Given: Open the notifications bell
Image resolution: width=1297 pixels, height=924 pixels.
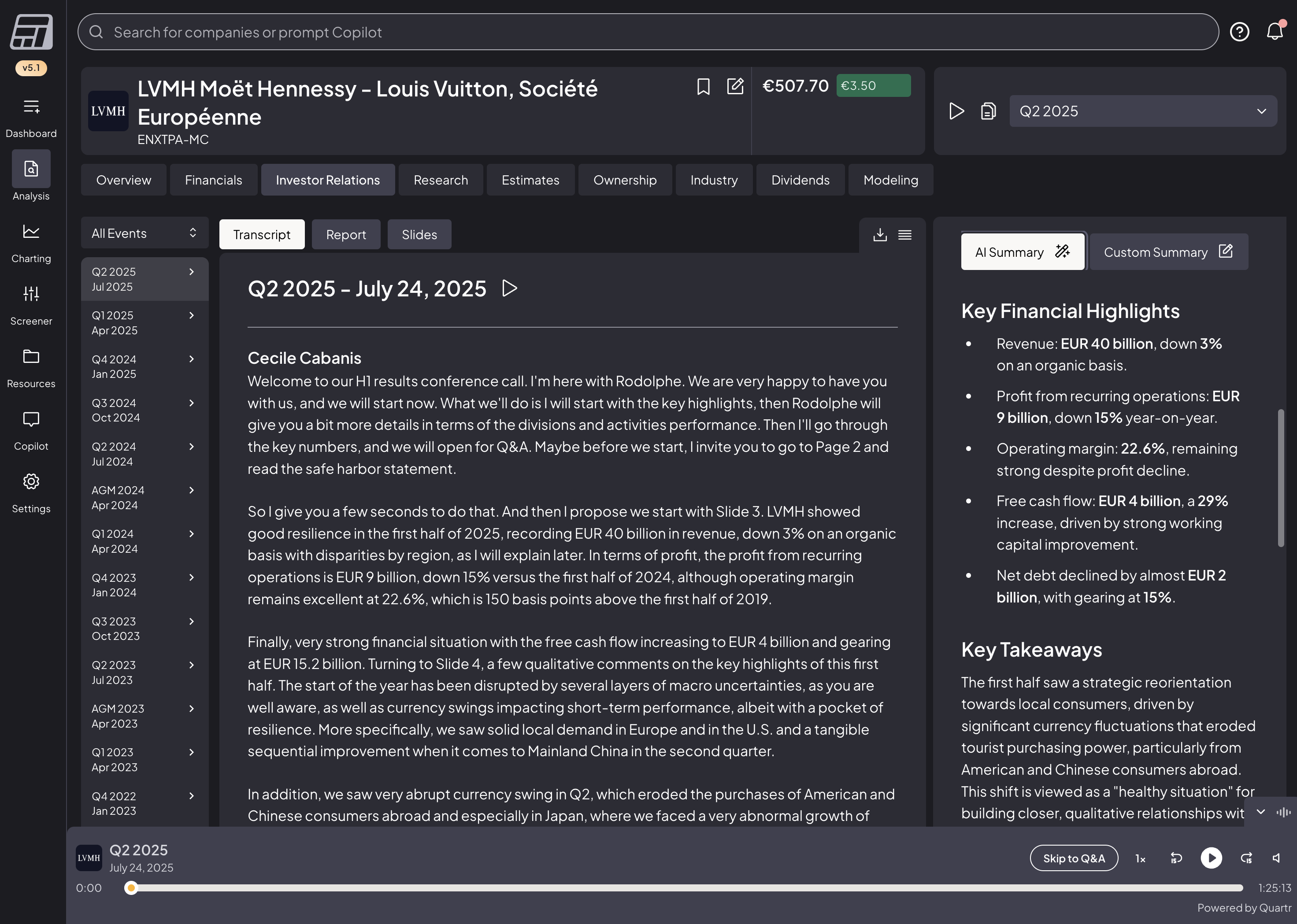Looking at the screenshot, I should (1275, 31).
